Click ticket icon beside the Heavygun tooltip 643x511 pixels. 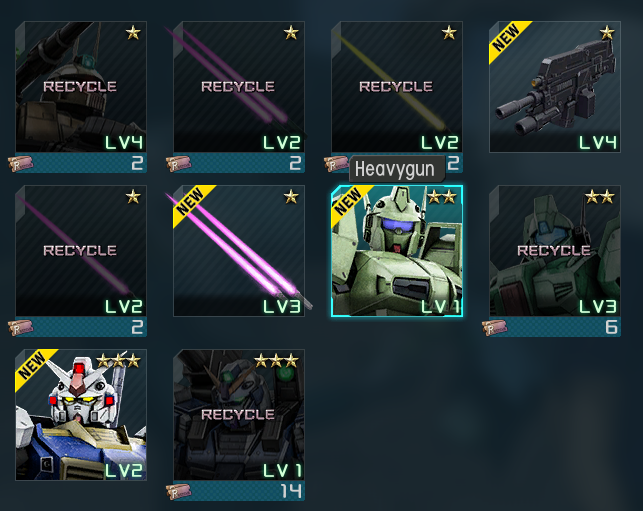pyautogui.click(x=336, y=164)
